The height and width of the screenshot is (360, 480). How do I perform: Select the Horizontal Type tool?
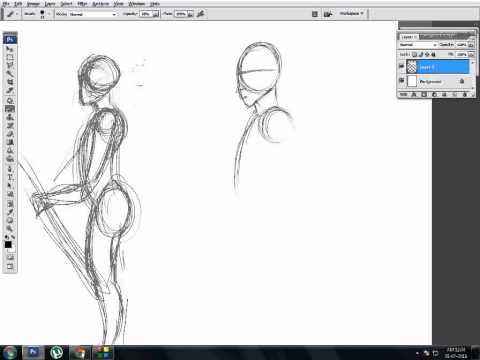pos(10,177)
